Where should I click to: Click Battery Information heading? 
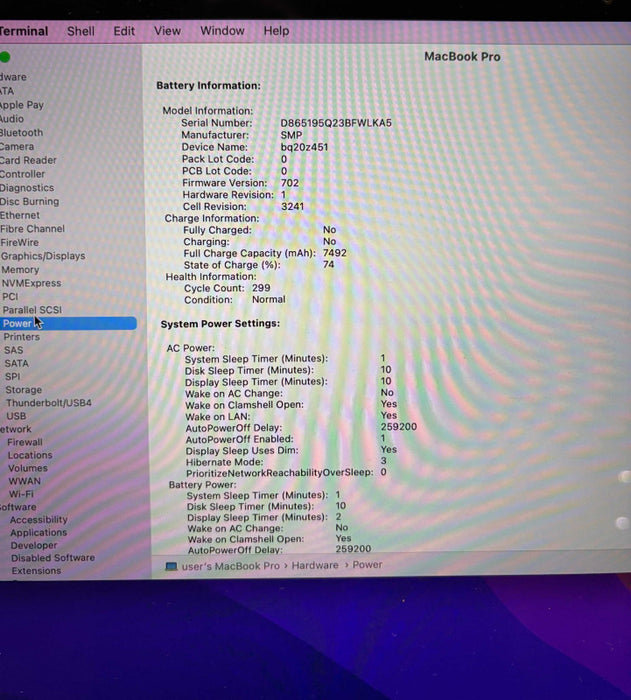pos(209,85)
